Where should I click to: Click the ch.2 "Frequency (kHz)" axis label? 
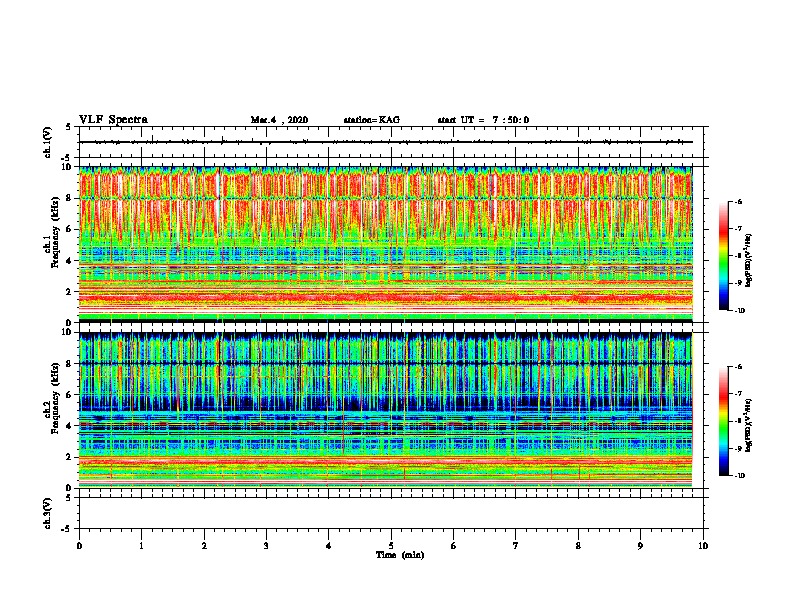pos(55,398)
